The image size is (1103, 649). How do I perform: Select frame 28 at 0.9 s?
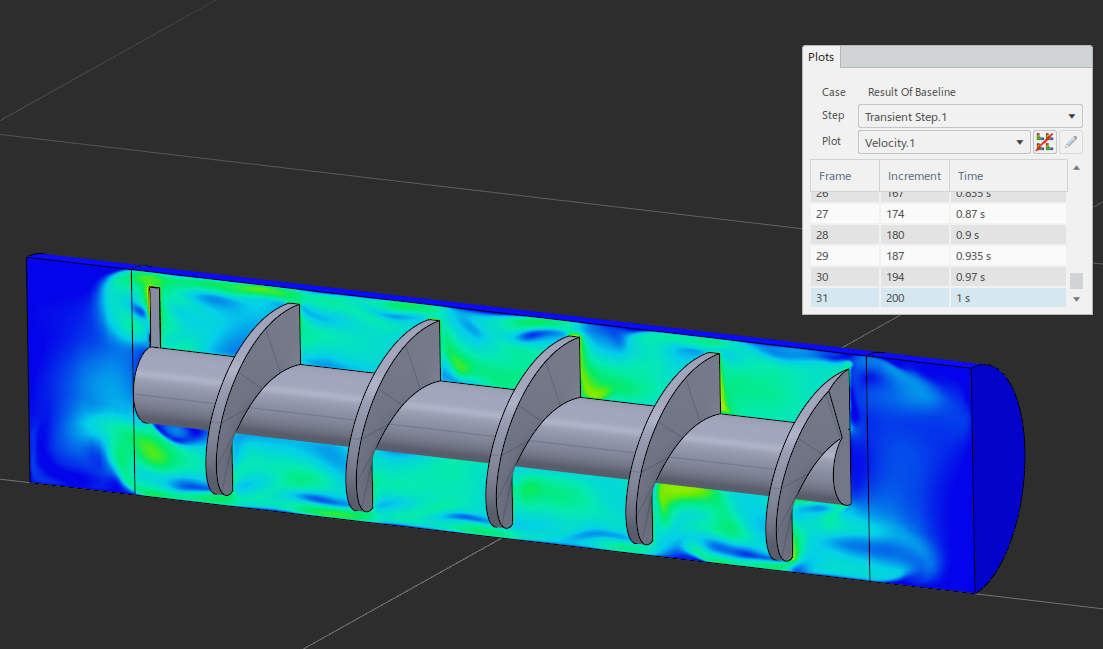click(937, 235)
